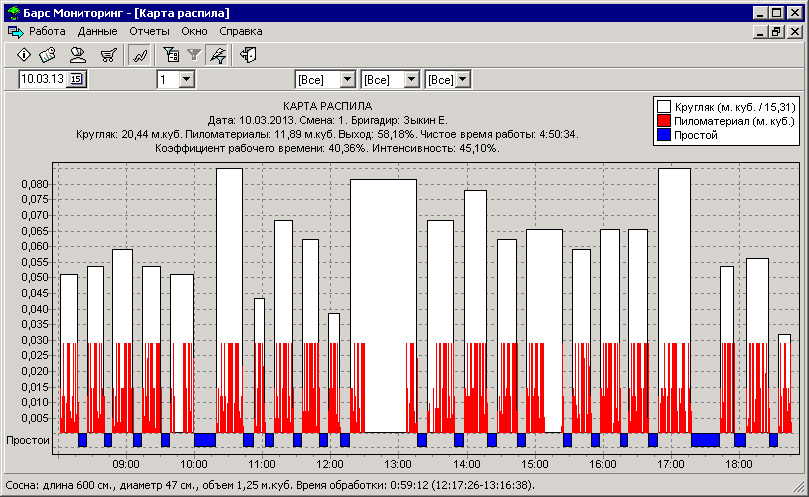
Task: Open the calendar picker beside the date
Action: tap(77, 79)
